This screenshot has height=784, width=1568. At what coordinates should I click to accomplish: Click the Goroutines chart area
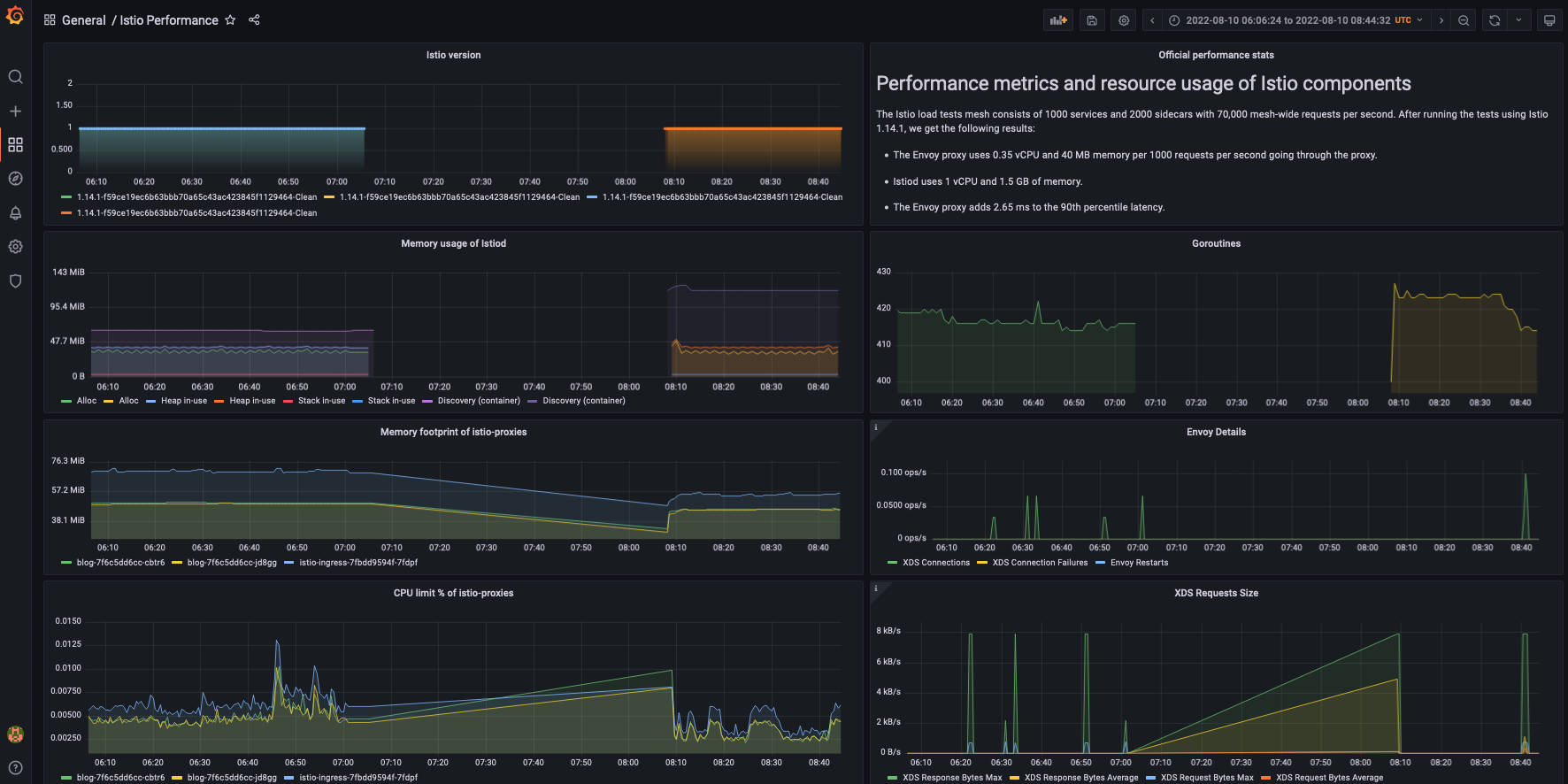[1218, 332]
